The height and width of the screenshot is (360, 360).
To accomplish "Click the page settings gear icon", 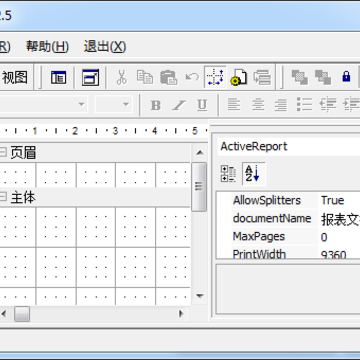I will pyautogui.click(x=239, y=77).
